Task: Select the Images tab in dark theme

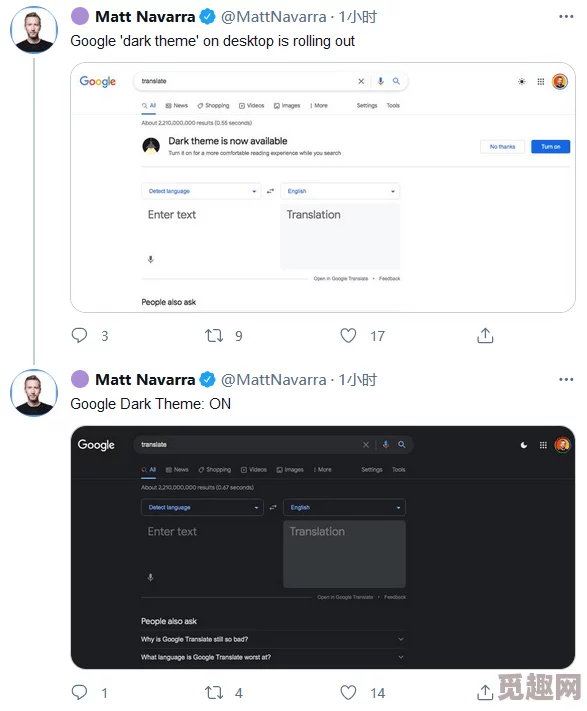Action: [290, 470]
